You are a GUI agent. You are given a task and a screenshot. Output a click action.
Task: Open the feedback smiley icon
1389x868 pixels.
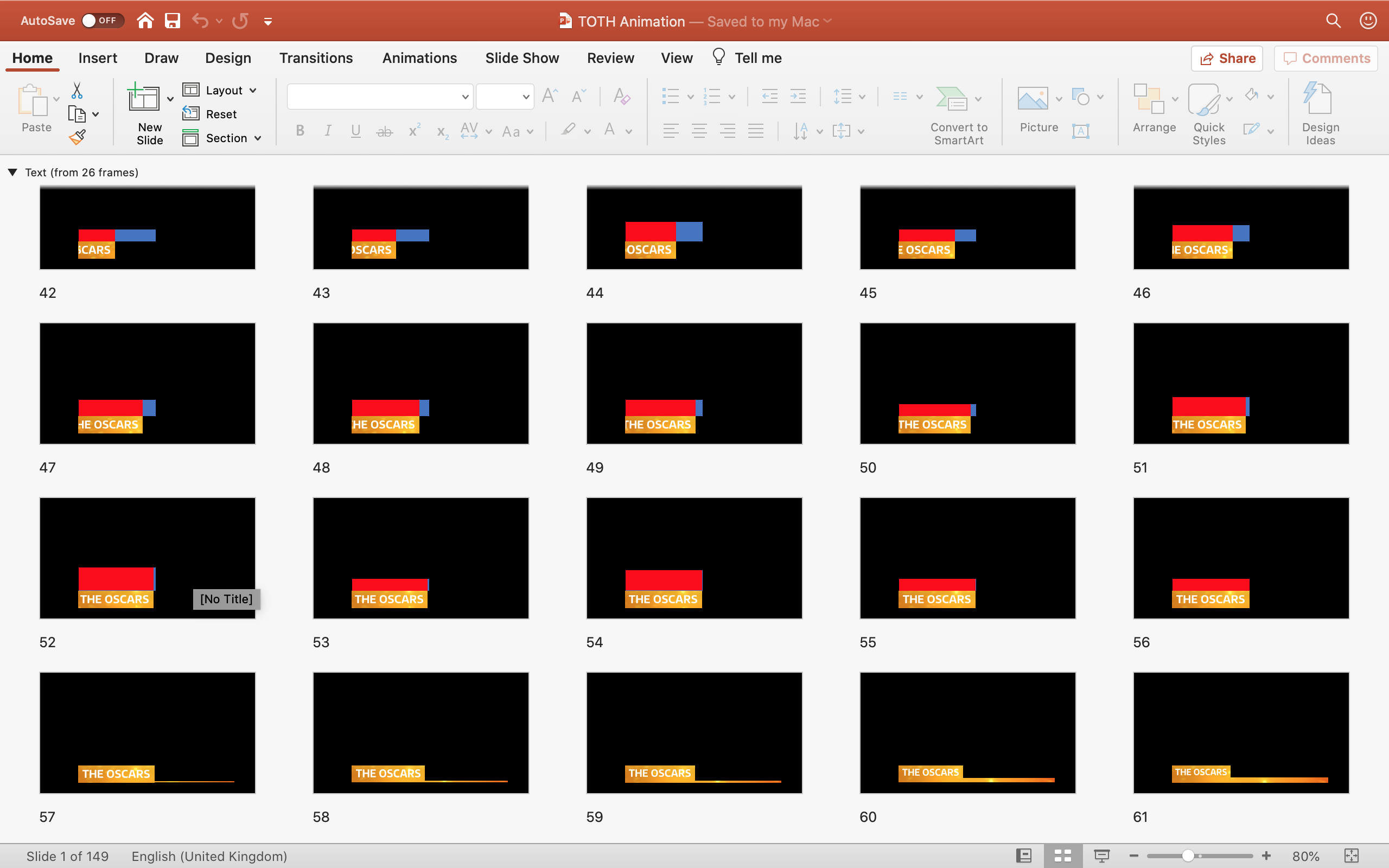click(x=1368, y=21)
